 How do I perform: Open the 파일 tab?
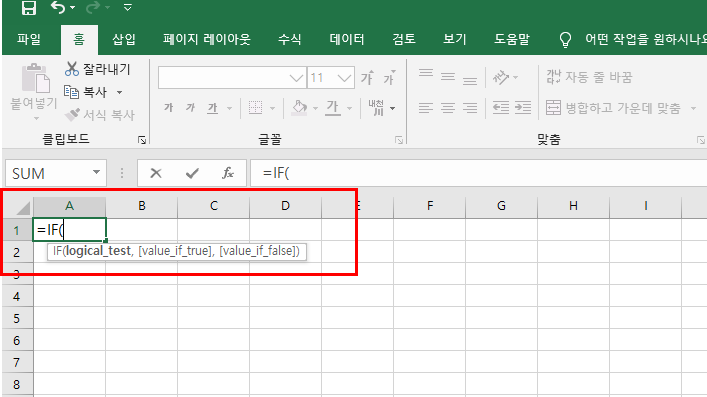click(x=29, y=39)
